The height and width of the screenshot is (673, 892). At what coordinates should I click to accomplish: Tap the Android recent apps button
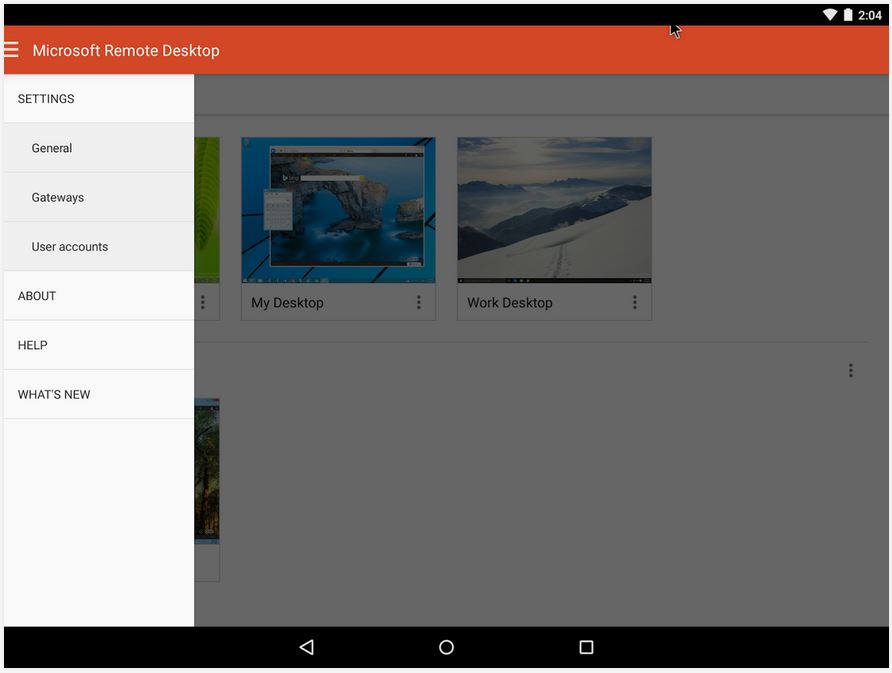587,647
